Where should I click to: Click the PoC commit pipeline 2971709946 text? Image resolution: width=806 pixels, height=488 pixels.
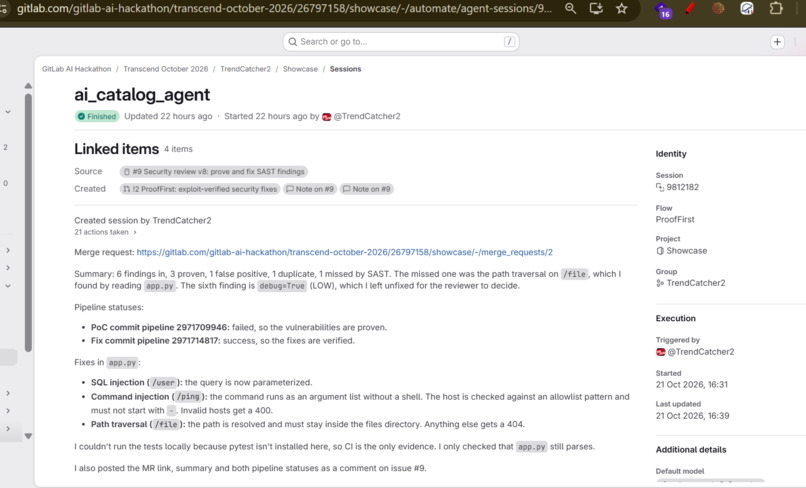[x=160, y=328]
